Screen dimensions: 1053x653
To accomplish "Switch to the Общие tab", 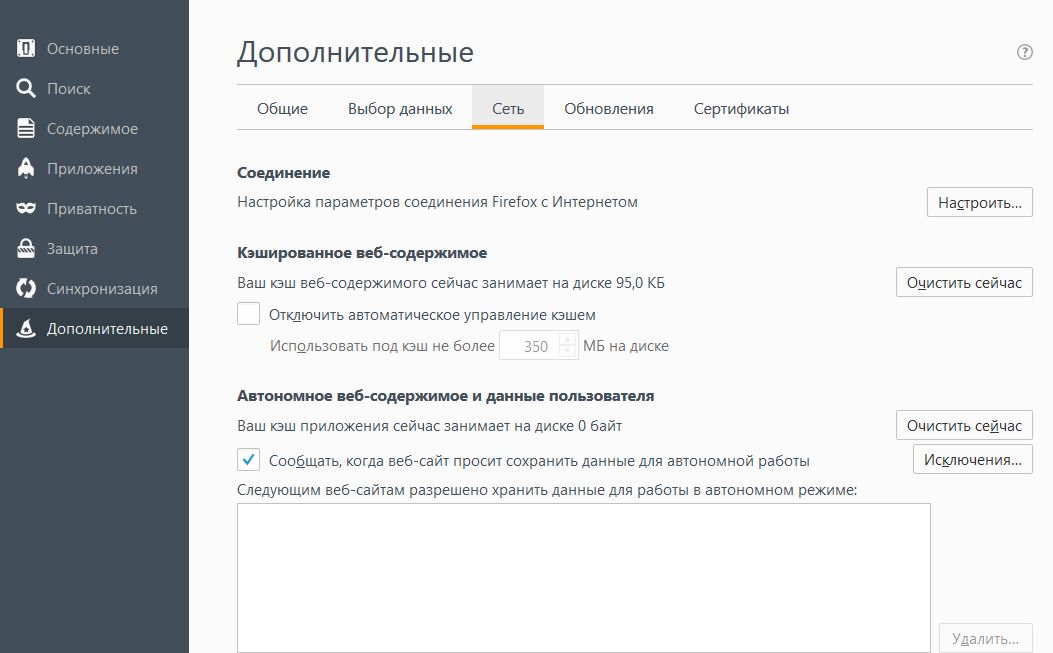I will coord(282,109).
